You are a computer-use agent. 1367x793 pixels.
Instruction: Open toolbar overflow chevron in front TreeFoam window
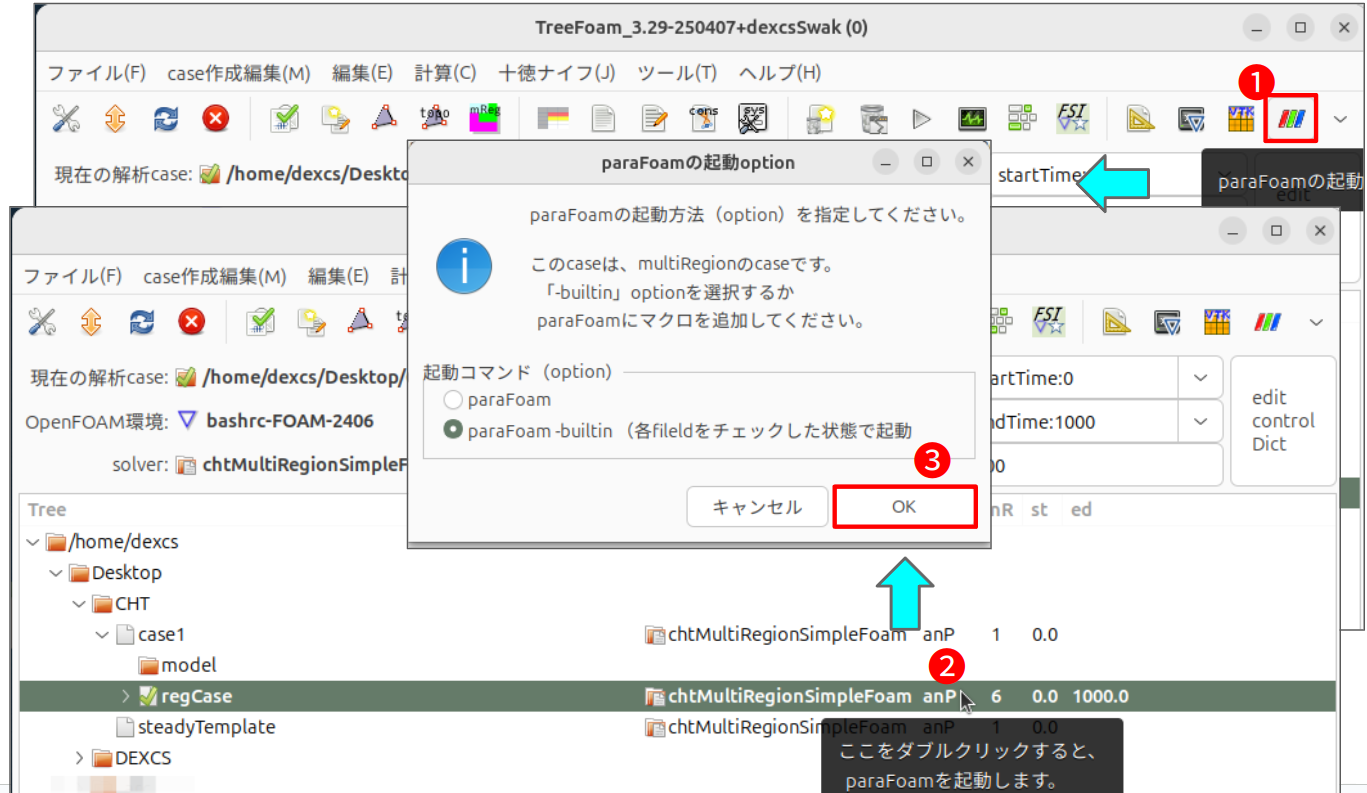click(x=1316, y=323)
